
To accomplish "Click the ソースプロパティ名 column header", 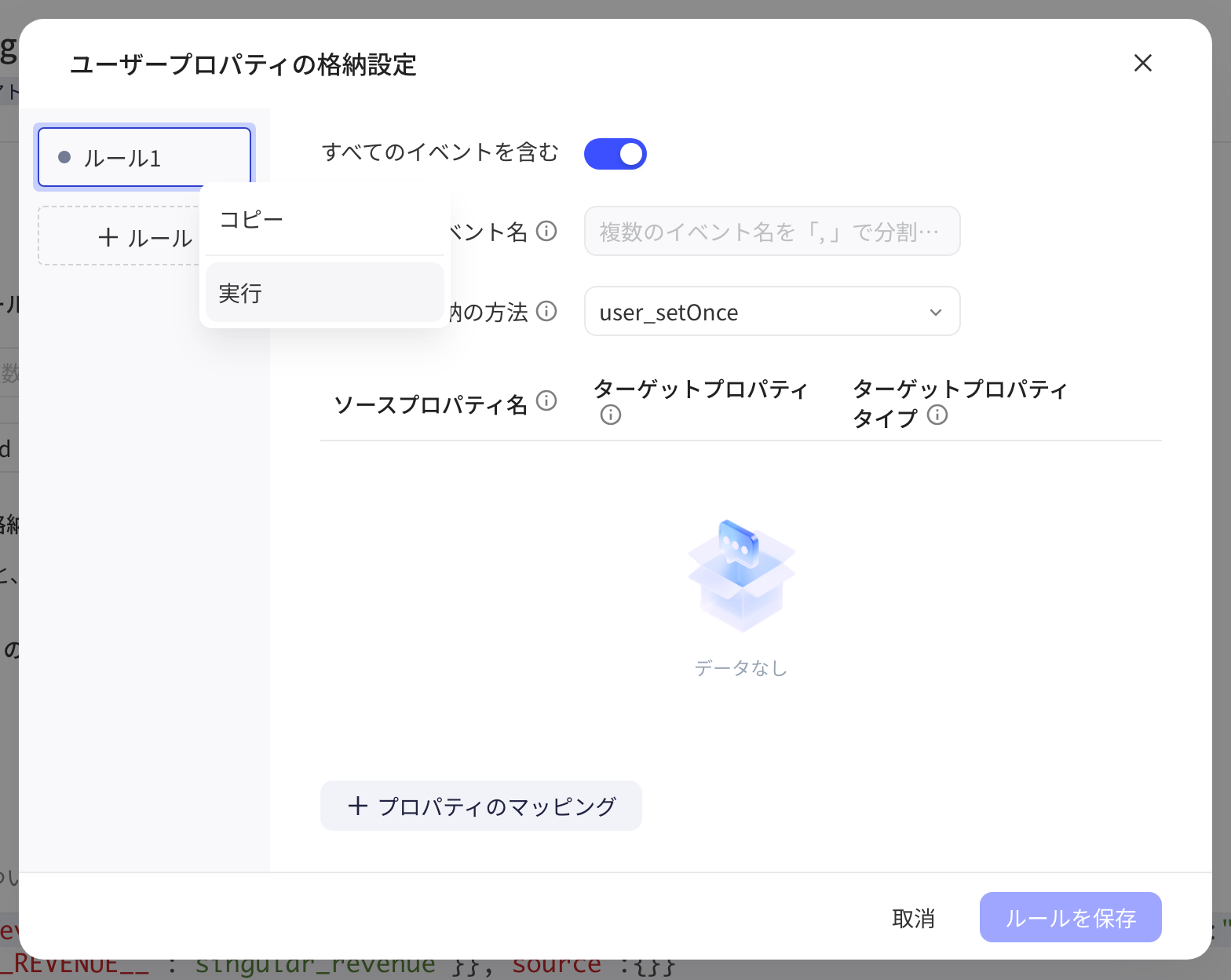I will pyautogui.click(x=430, y=404).
